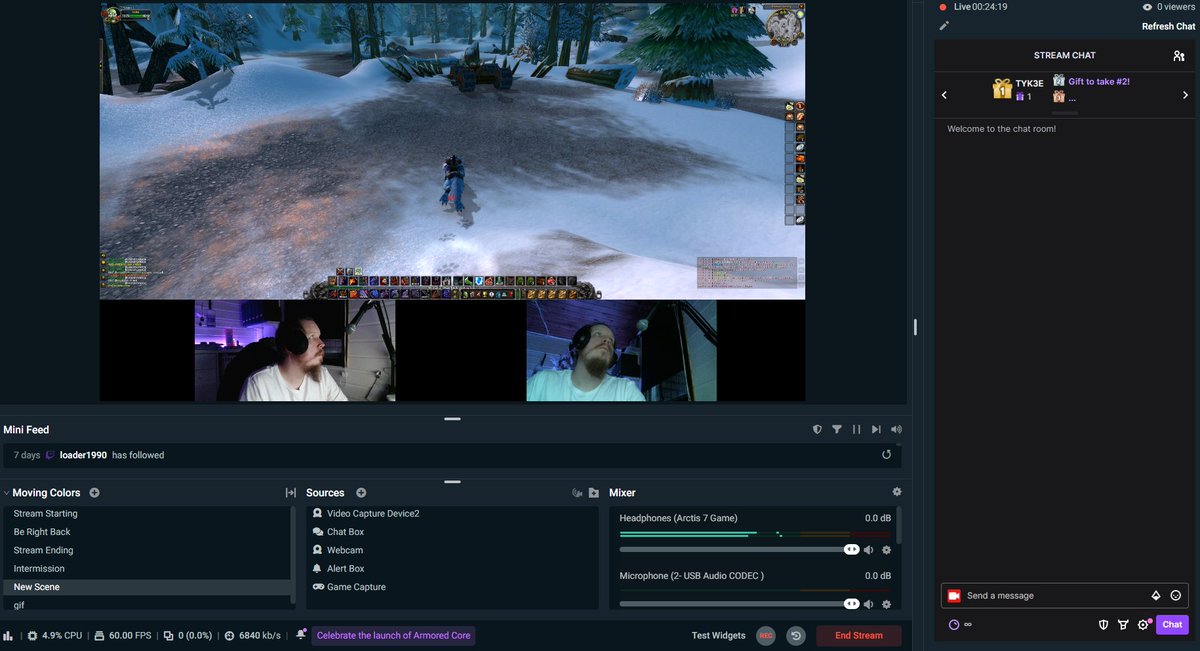Image resolution: width=1200 pixels, height=651 pixels.
Task: Open Celebrate the launch of Armored Core notice
Action: pyautogui.click(x=393, y=635)
